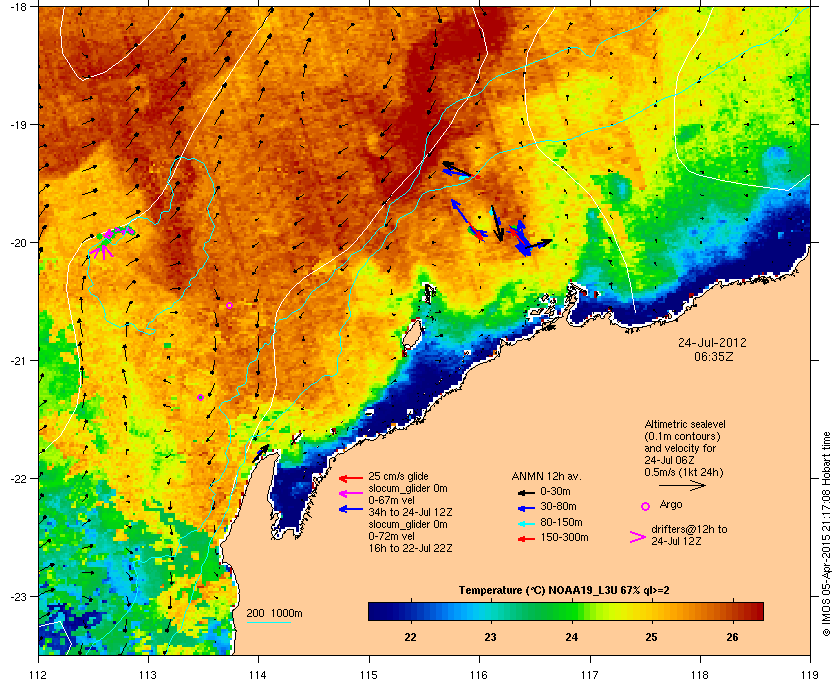Click the Altimetric sealevel legend text

click(685, 424)
